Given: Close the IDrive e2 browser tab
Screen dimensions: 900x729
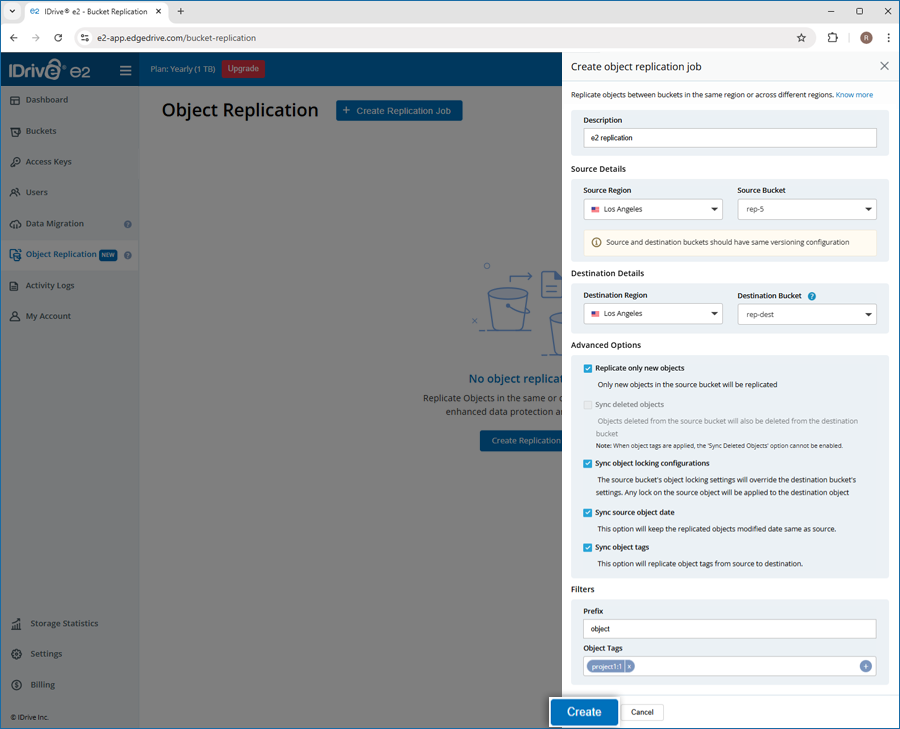Looking at the screenshot, I should pos(158,11).
